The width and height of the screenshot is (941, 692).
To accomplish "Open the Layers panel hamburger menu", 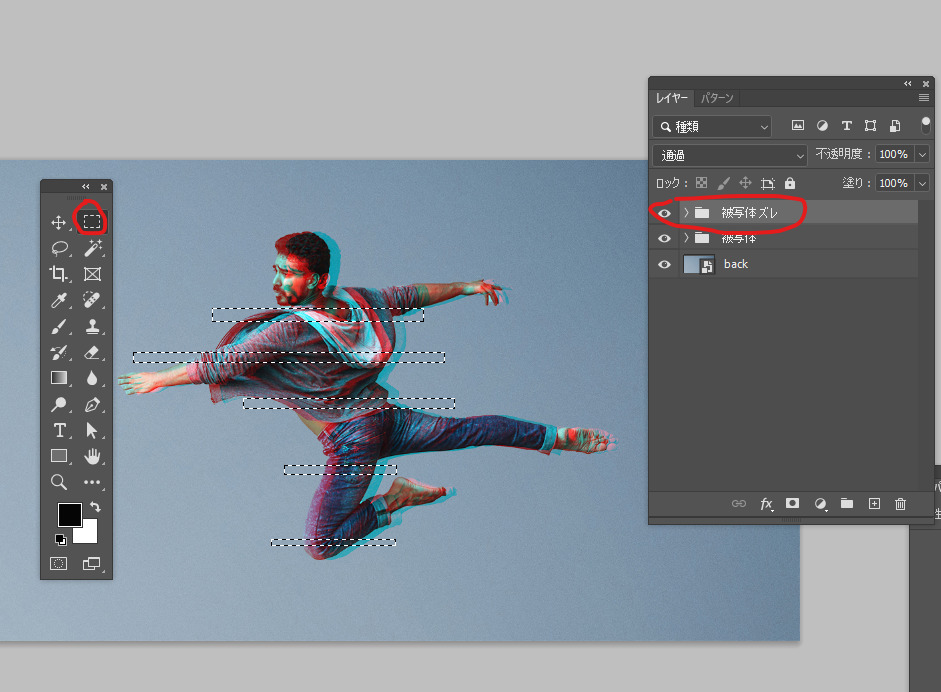I will pyautogui.click(x=924, y=98).
